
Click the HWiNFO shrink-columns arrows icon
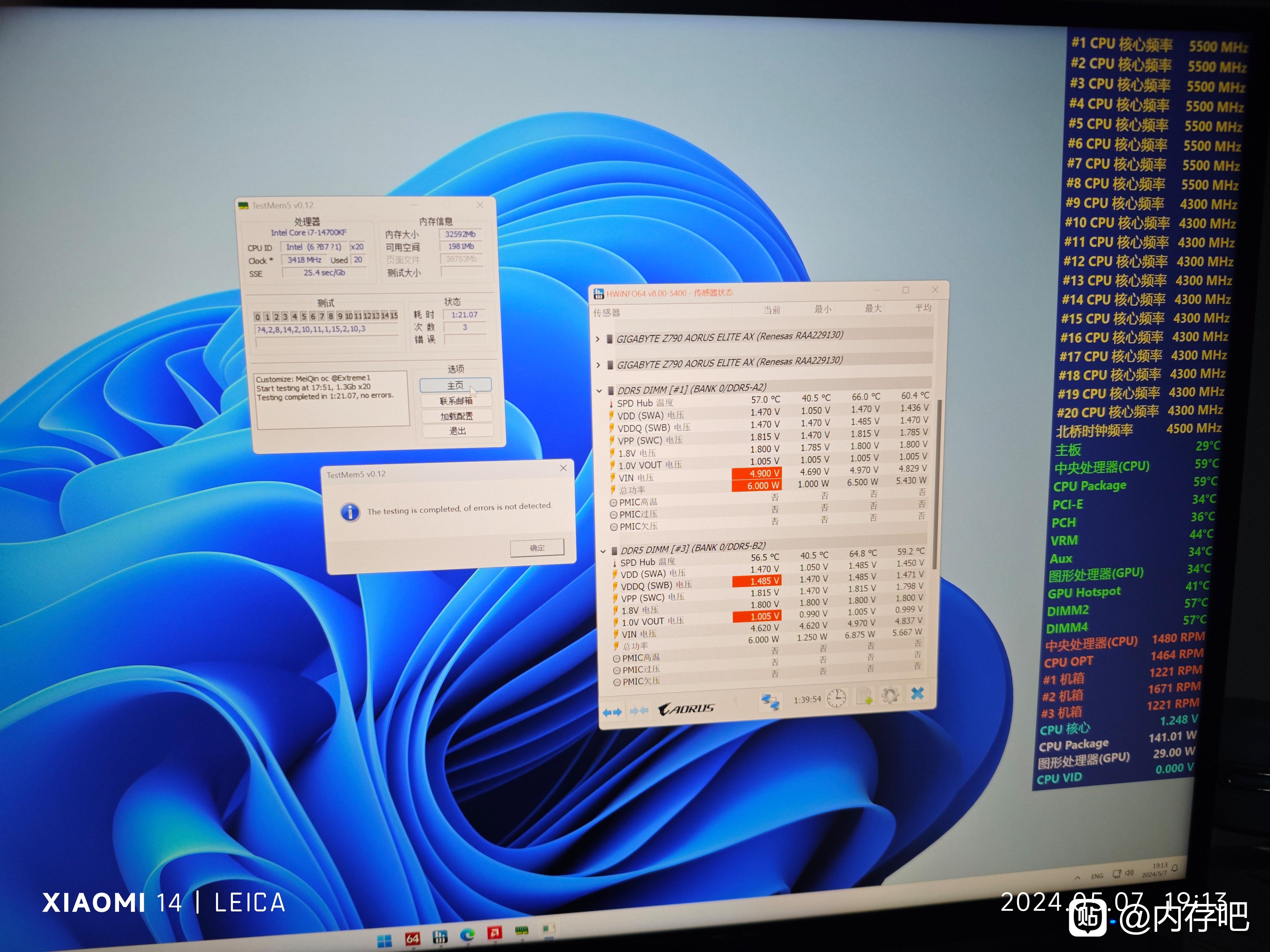[x=639, y=711]
